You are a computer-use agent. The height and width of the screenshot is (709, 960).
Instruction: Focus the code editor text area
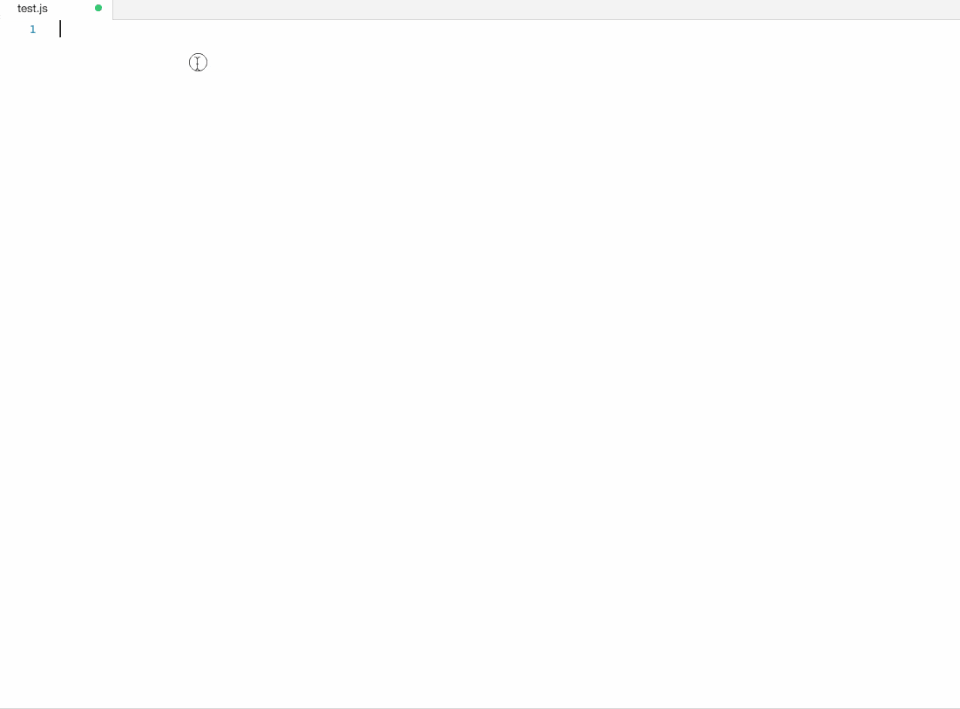508,364
